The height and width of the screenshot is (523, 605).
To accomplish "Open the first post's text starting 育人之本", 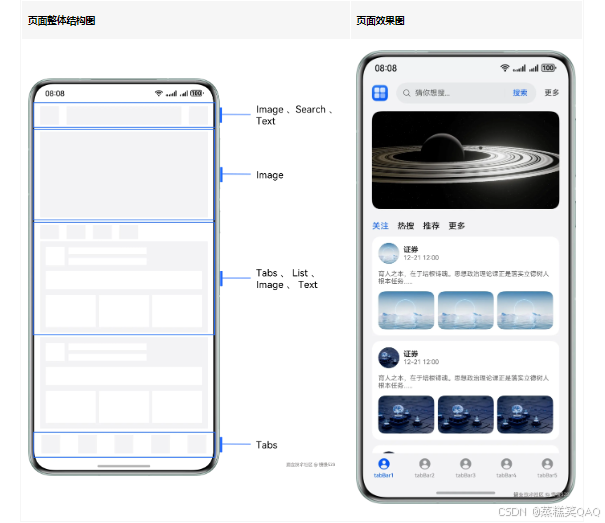I will pos(463,277).
